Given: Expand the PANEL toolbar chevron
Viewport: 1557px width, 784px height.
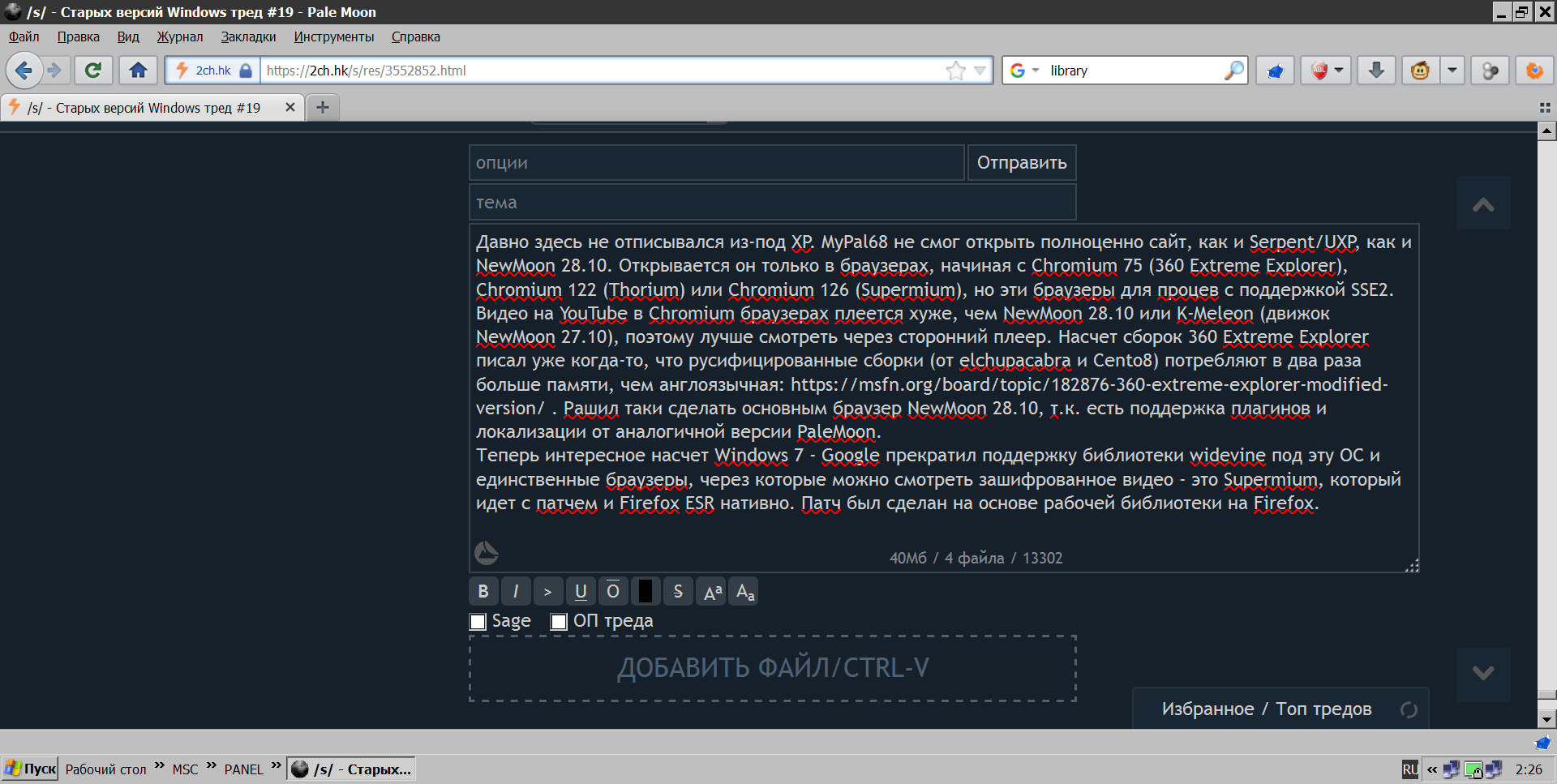Looking at the screenshot, I should point(276,765).
